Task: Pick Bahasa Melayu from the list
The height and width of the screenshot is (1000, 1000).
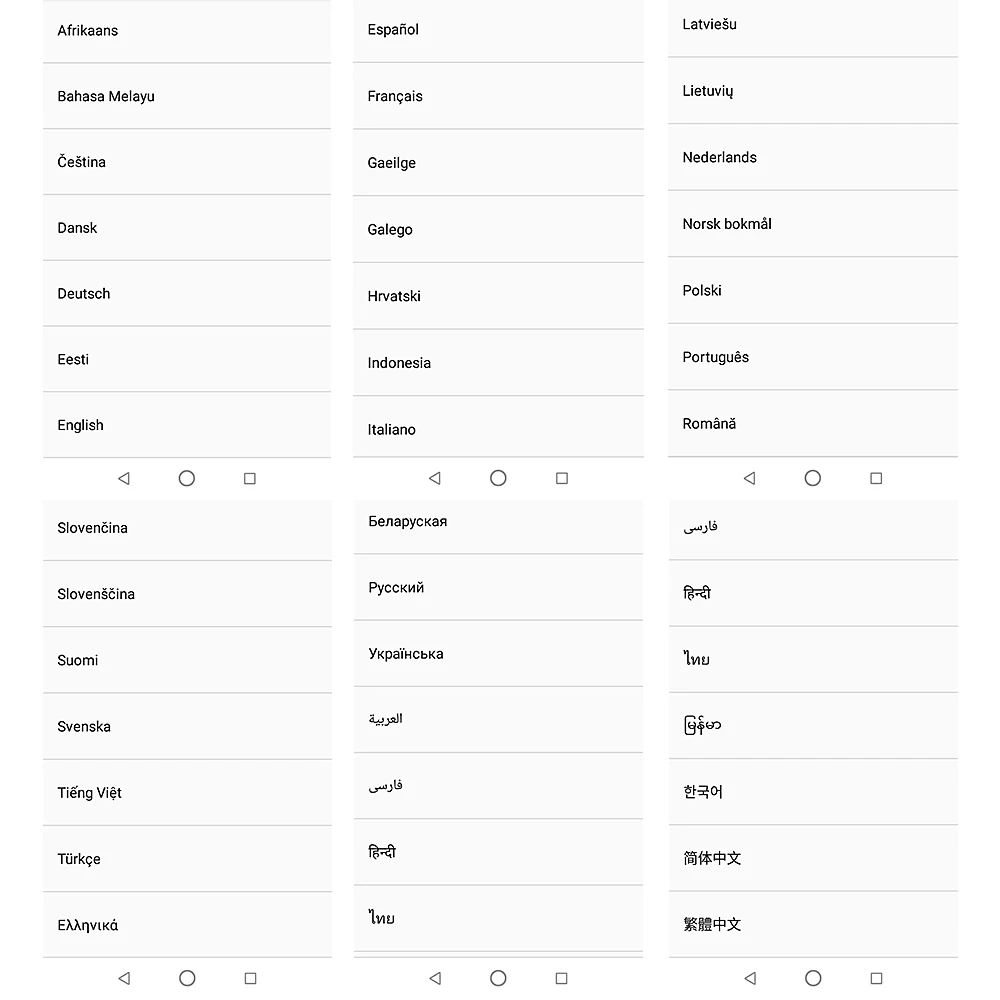Action: tap(187, 96)
